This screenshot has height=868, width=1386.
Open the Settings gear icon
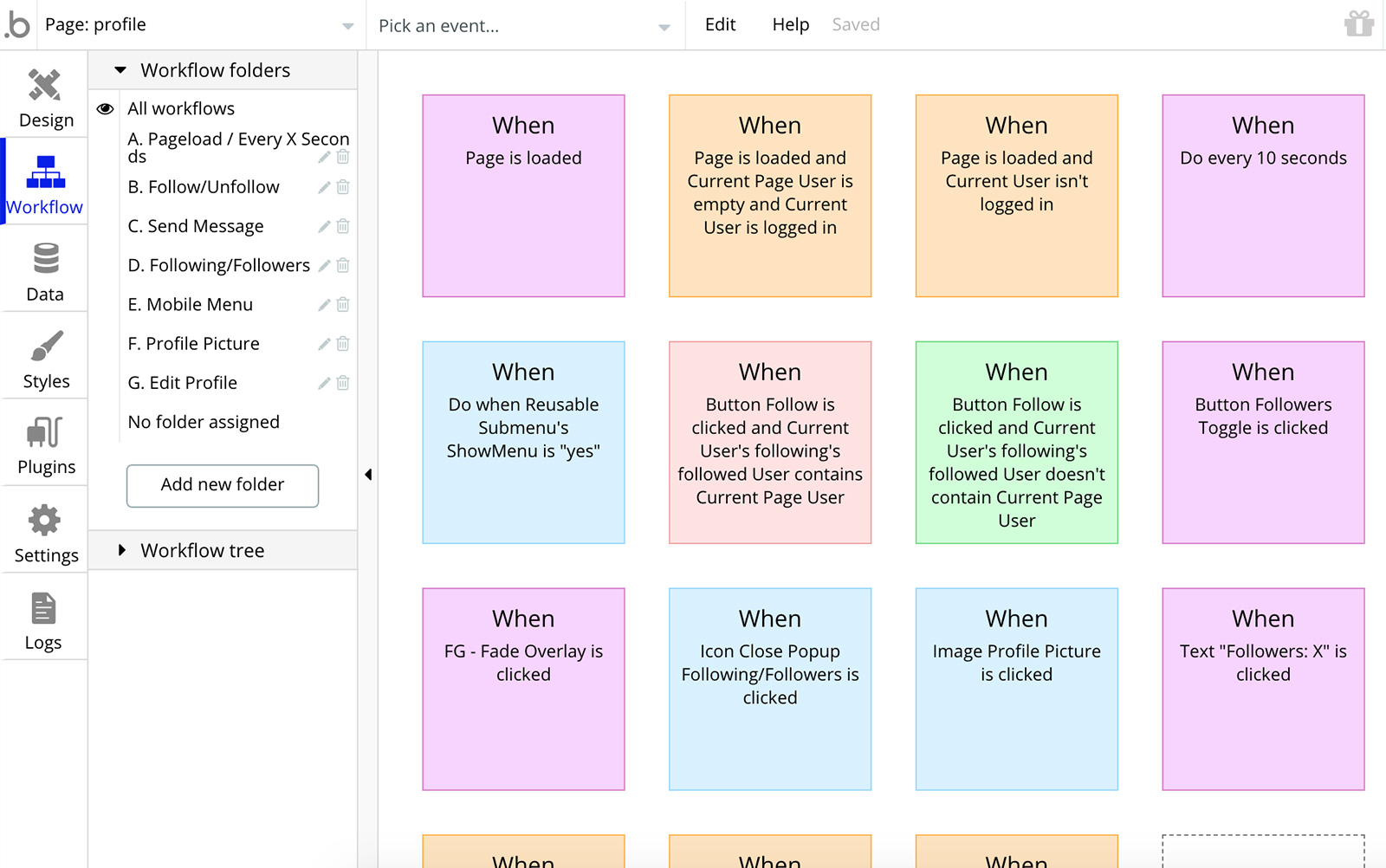[x=44, y=520]
